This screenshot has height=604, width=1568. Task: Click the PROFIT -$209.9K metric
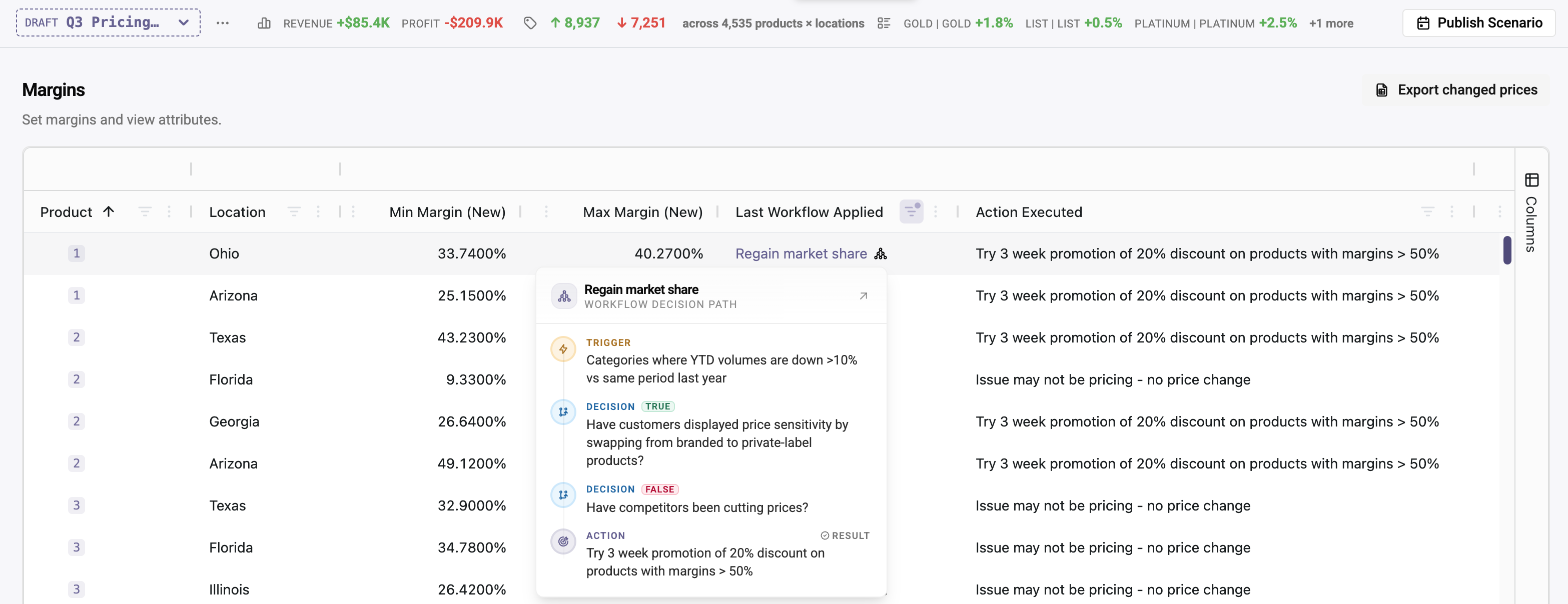(452, 23)
